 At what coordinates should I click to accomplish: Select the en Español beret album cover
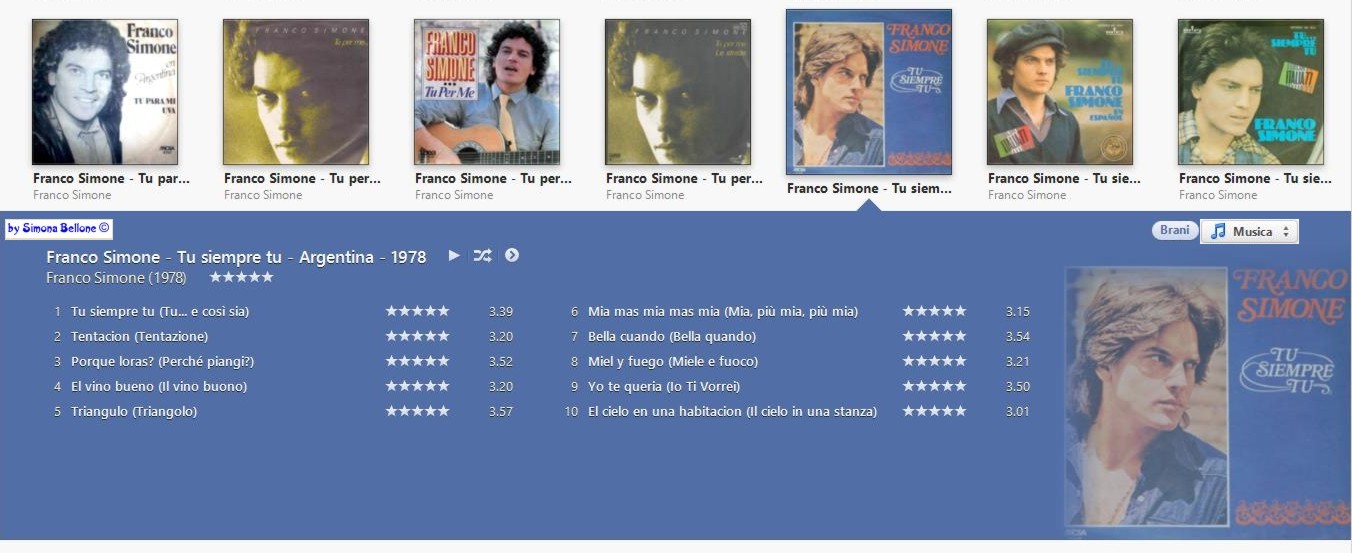pos(1060,92)
